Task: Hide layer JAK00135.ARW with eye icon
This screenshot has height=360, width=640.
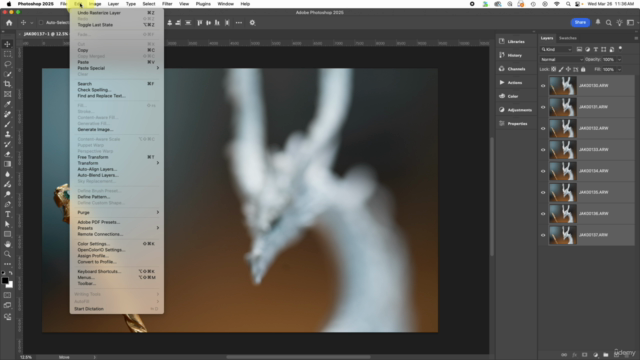Action: point(543,192)
